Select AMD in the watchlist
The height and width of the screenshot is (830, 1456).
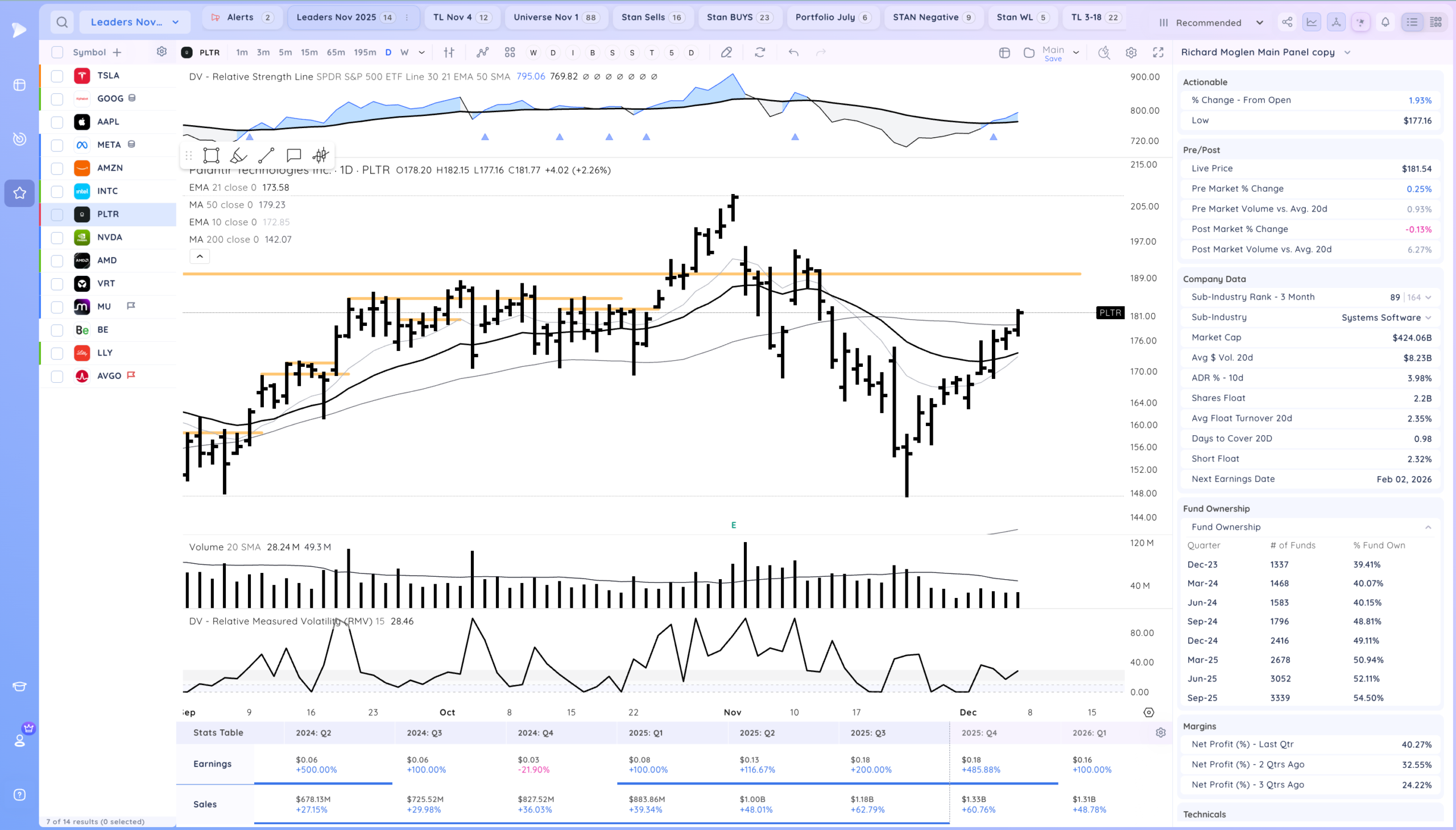coord(107,261)
